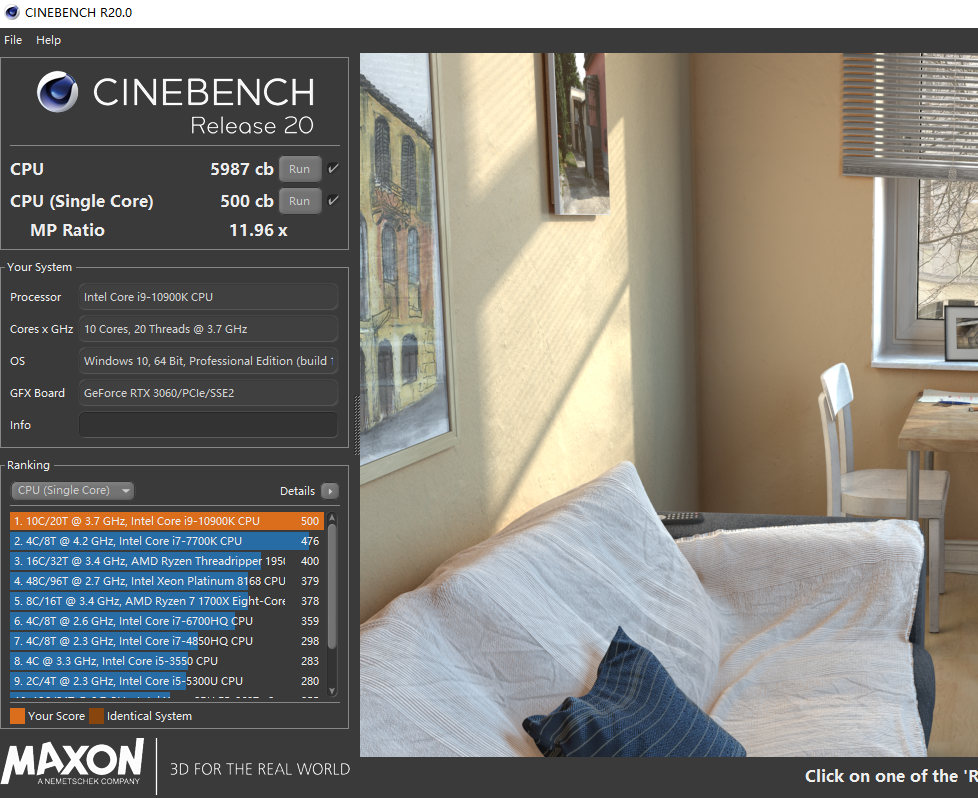
Task: Click the Cores x GHz field
Action: click(x=208, y=329)
